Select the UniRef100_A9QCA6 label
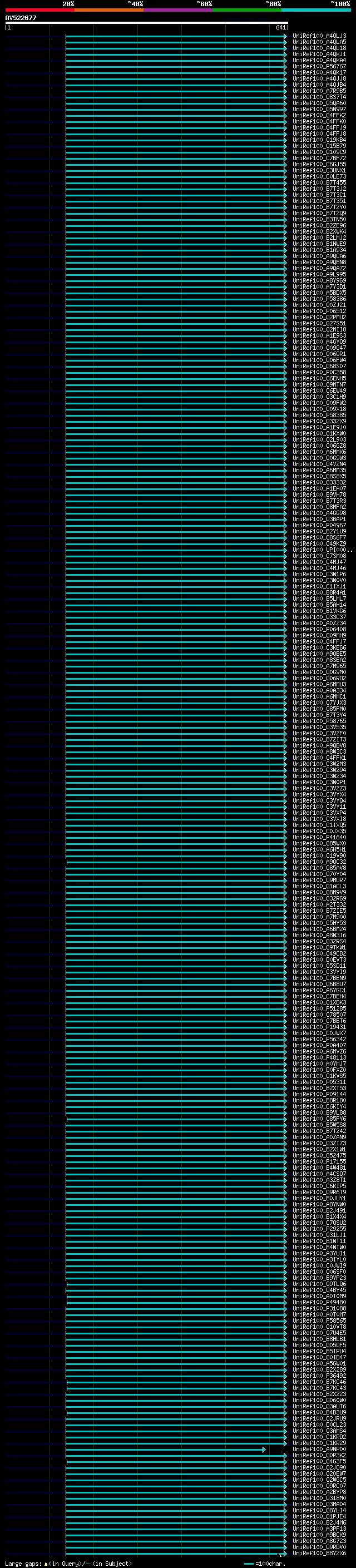The width and height of the screenshot is (356, 1568). pyautogui.click(x=319, y=256)
